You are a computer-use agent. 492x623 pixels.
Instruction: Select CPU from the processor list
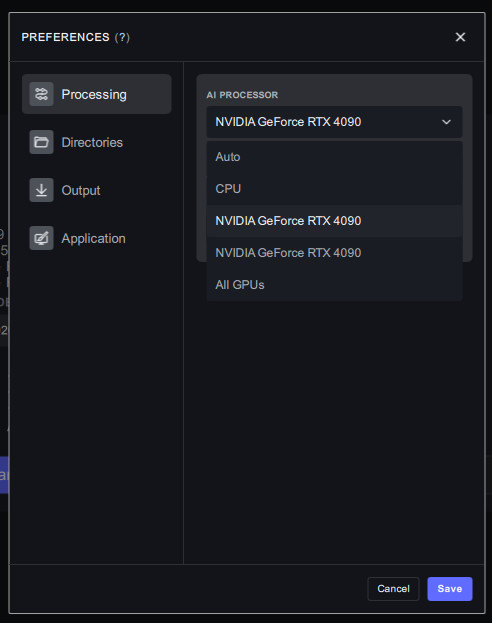click(334, 189)
